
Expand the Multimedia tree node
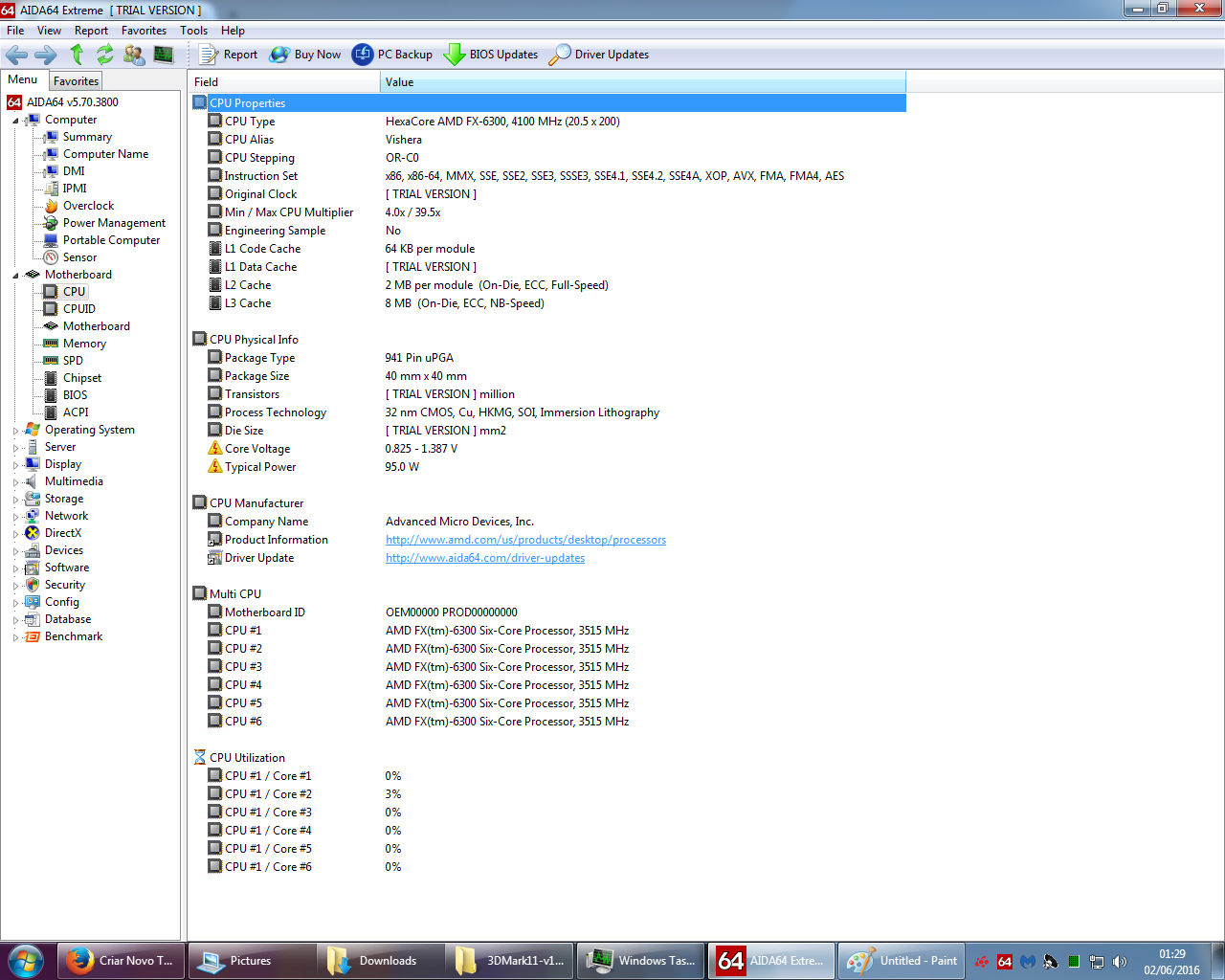point(15,482)
